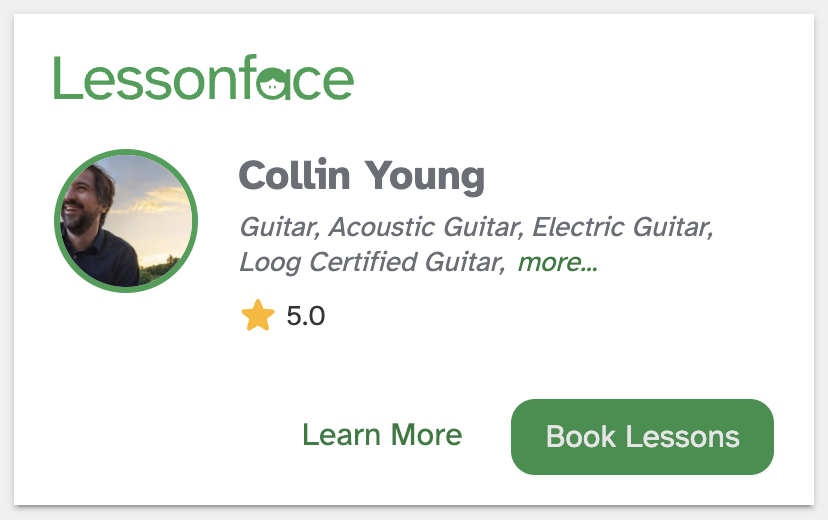
Task: Choose the "Electric Guitar" instrument label
Action: pyautogui.click(x=622, y=227)
